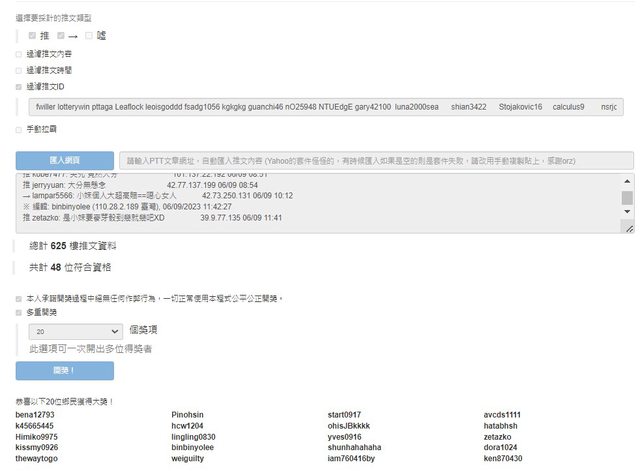Toggle the 推 push type checkbox
The width and height of the screenshot is (640, 471).
tap(33, 36)
